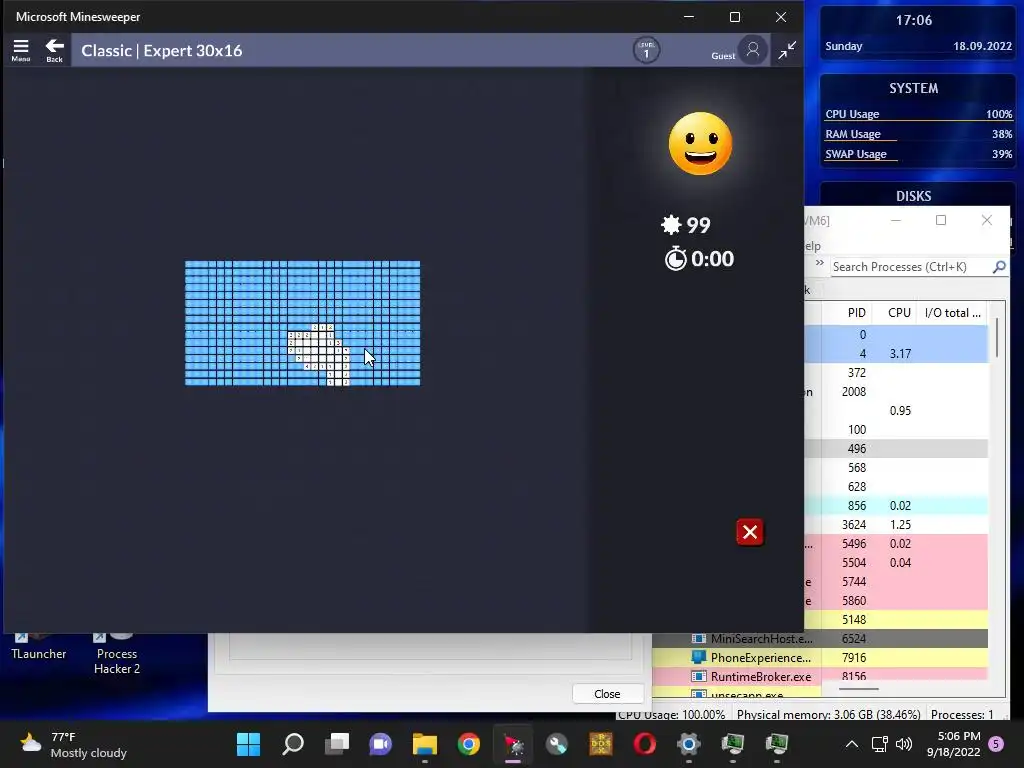
Task: Expand Process Hacker toolbar overflow chevron
Action: [820, 263]
